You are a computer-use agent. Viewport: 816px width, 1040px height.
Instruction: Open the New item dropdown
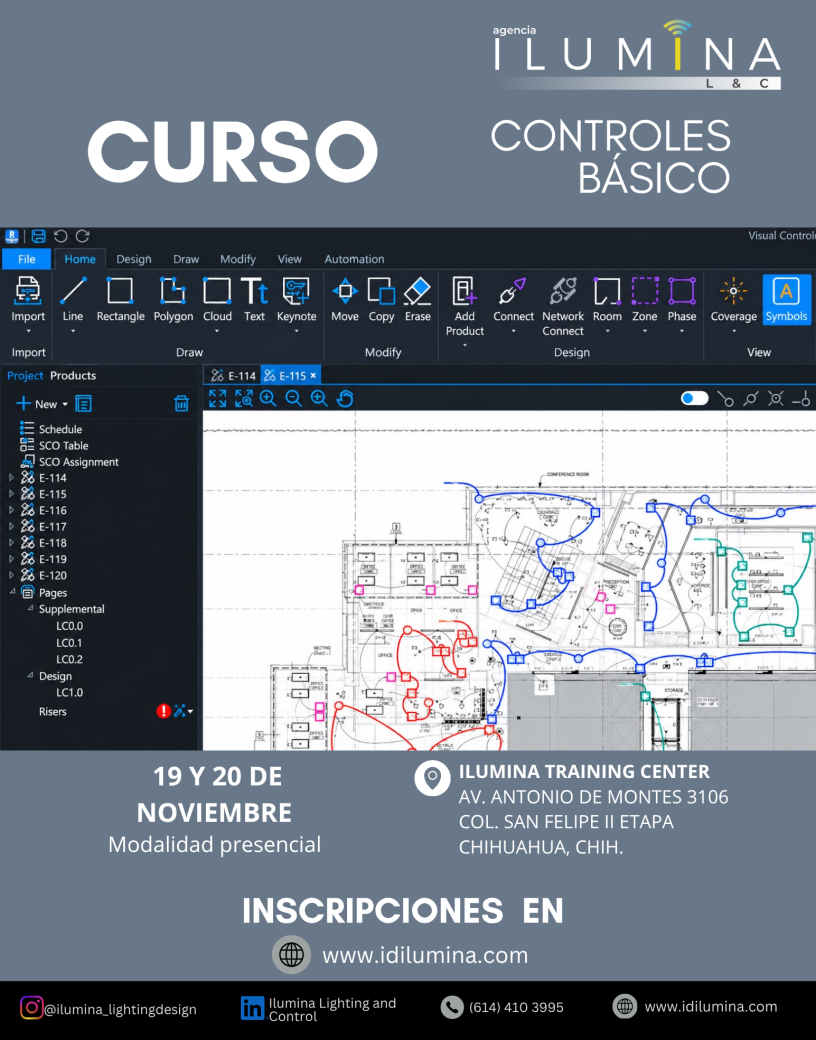click(65, 404)
